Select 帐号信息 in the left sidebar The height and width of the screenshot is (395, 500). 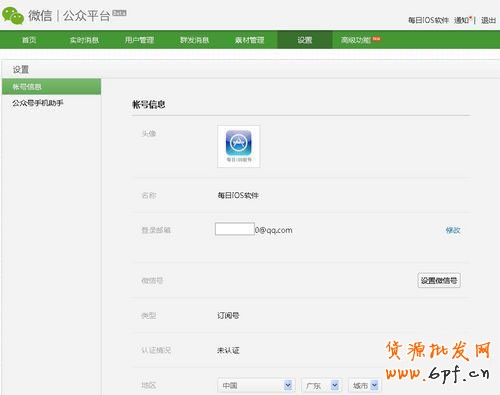(x=51, y=87)
